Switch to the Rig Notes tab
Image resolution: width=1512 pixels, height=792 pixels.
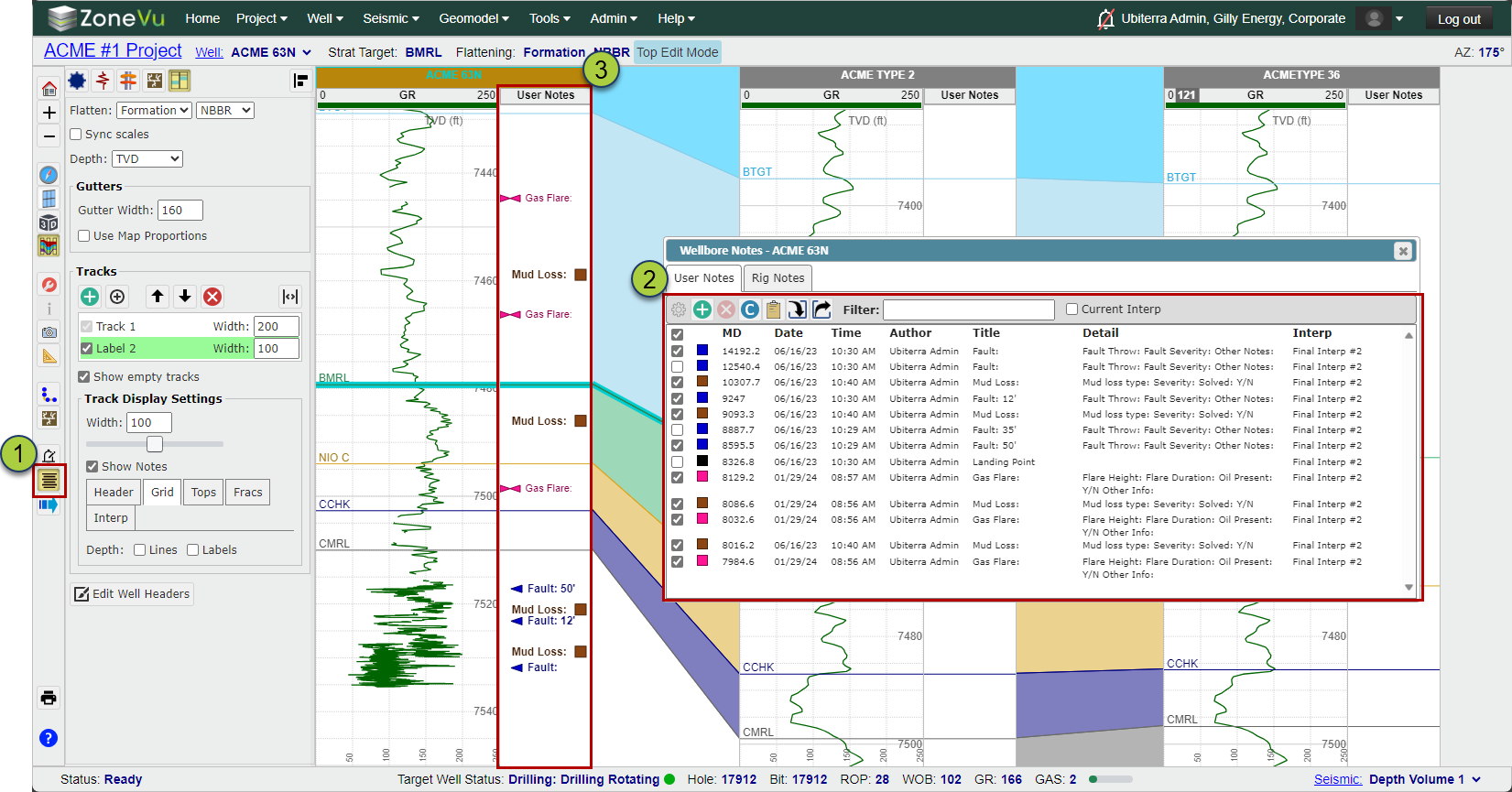pos(778,278)
